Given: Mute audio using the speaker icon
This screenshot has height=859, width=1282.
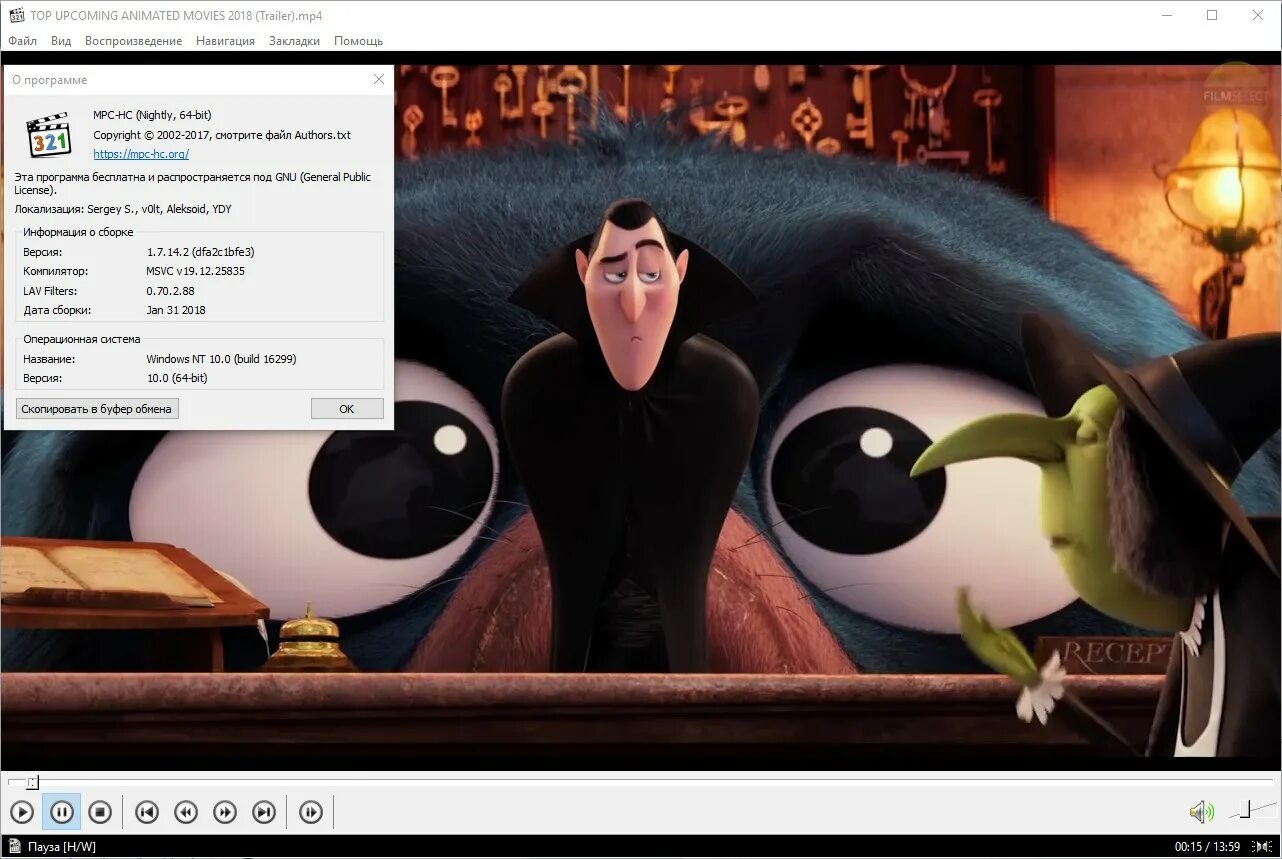Looking at the screenshot, I should tap(1201, 812).
